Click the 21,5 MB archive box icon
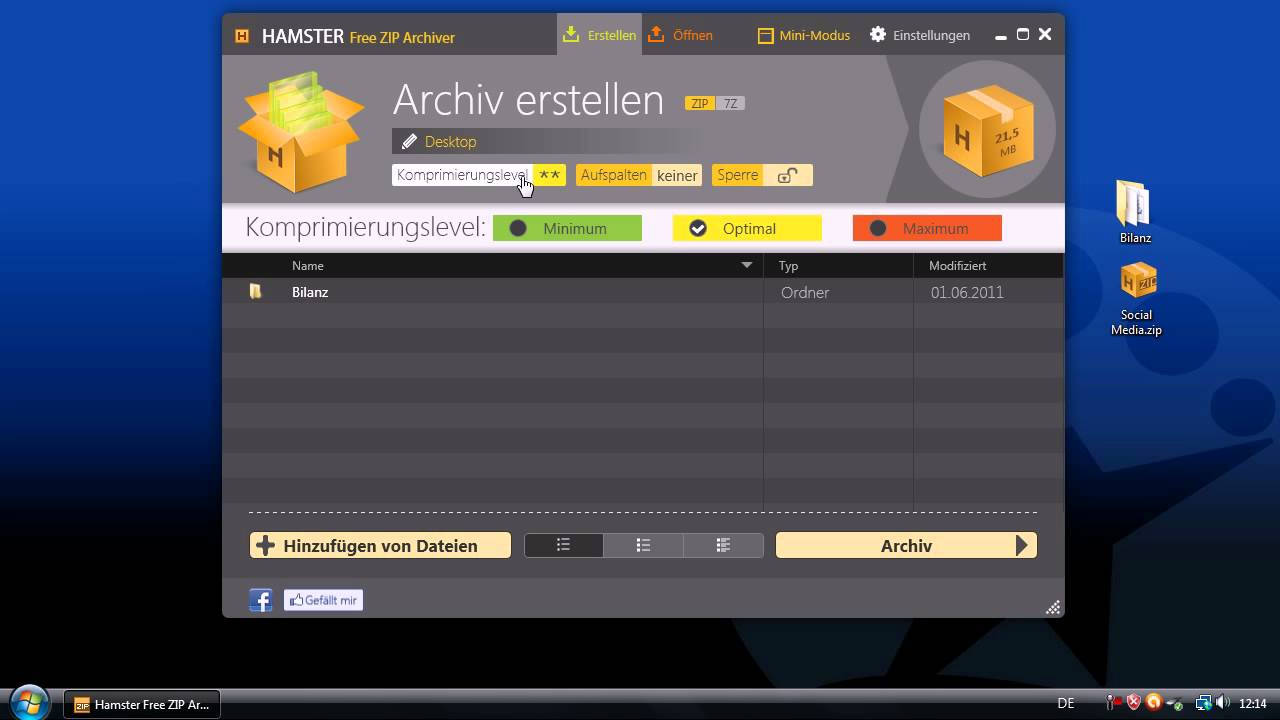The width and height of the screenshot is (1280, 720). [x=986, y=130]
